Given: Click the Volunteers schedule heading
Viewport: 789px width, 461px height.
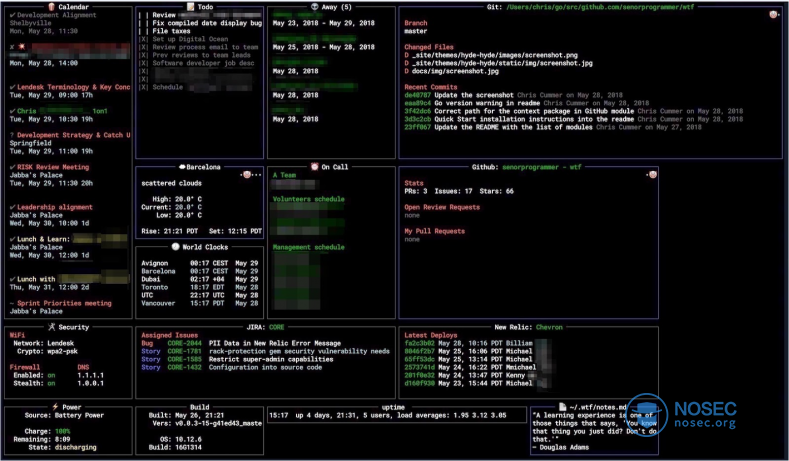Looking at the screenshot, I should 308,199.
